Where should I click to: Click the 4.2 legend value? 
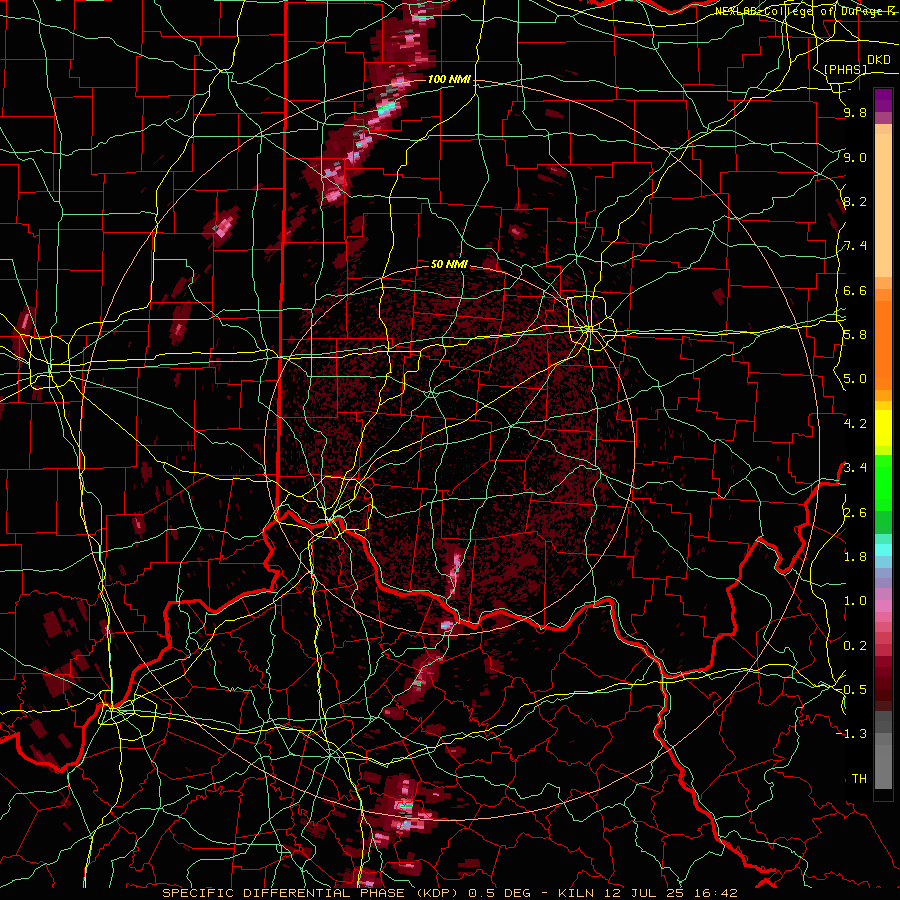[x=855, y=424]
